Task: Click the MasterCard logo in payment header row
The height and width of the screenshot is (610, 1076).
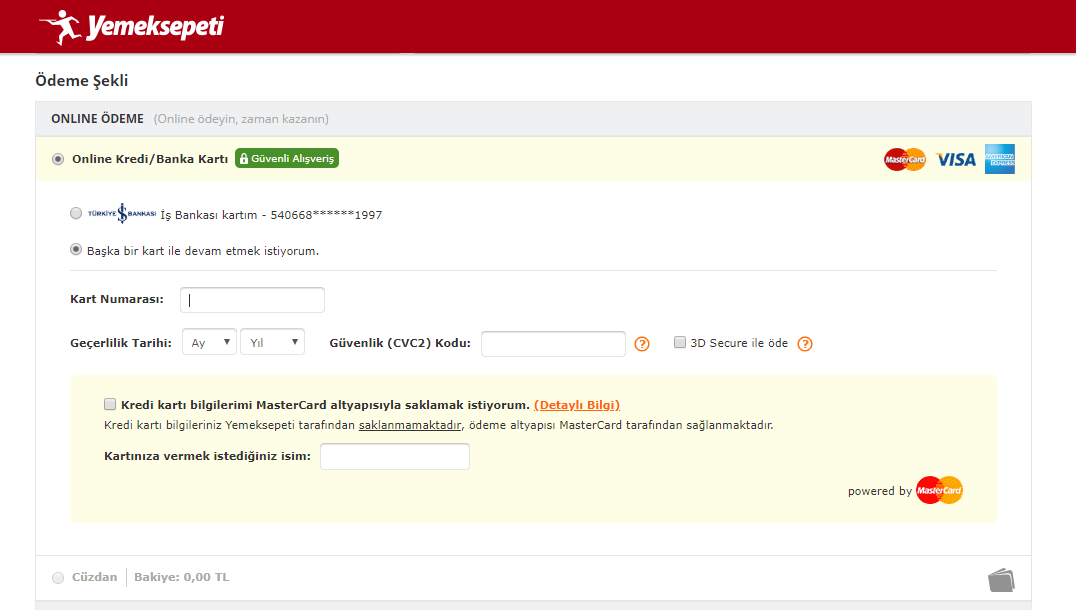Action: coord(904,159)
